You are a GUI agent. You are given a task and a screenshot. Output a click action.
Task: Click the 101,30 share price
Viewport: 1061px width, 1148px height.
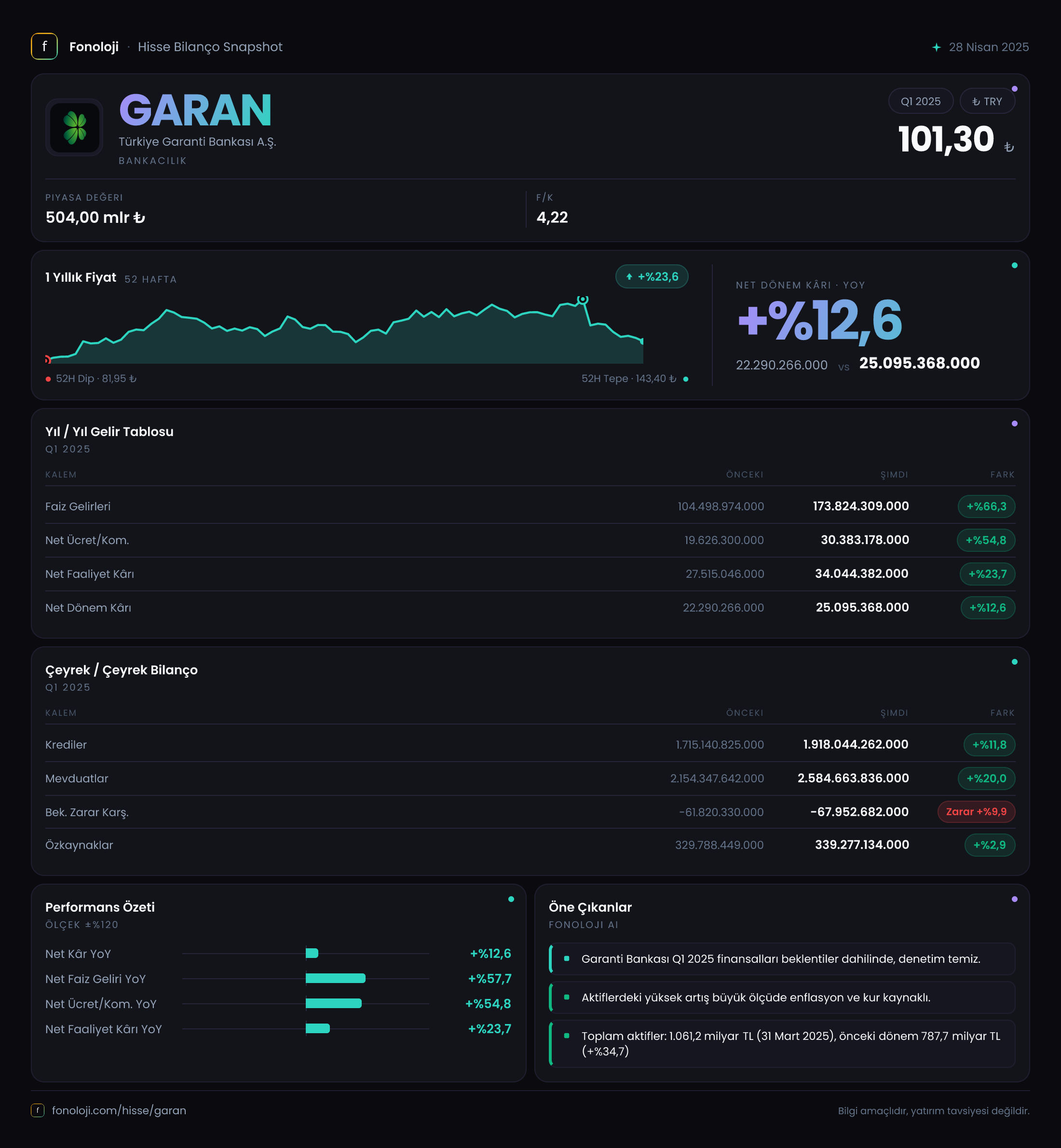click(946, 139)
